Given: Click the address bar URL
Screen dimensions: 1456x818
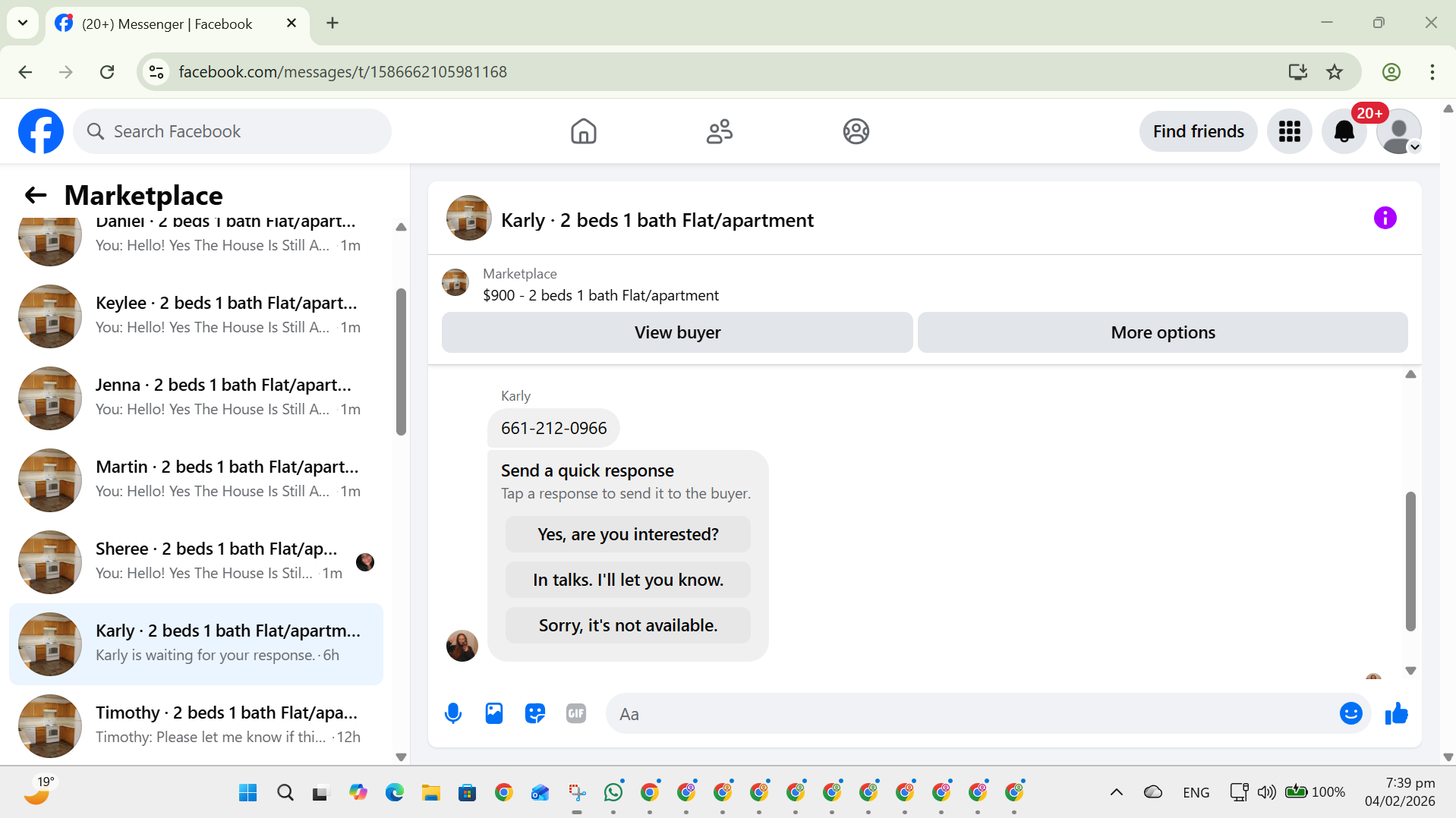Looking at the screenshot, I should 342,72.
